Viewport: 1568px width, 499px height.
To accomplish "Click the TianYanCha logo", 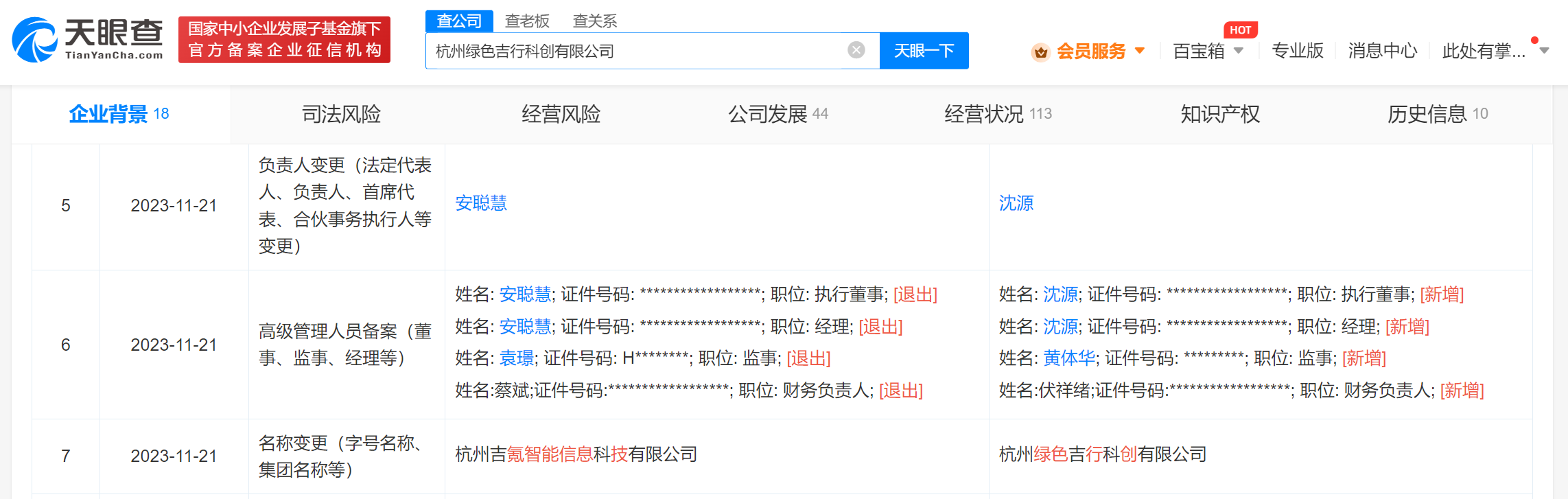I will click(88, 39).
